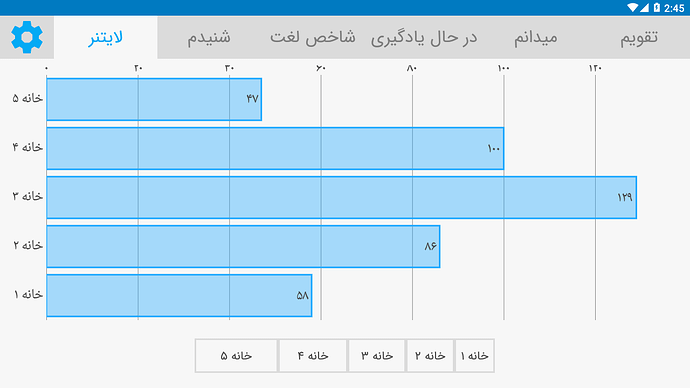The image size is (690, 388).
Task: Tap the Wi-Fi status icon
Action: [x=632, y=7]
